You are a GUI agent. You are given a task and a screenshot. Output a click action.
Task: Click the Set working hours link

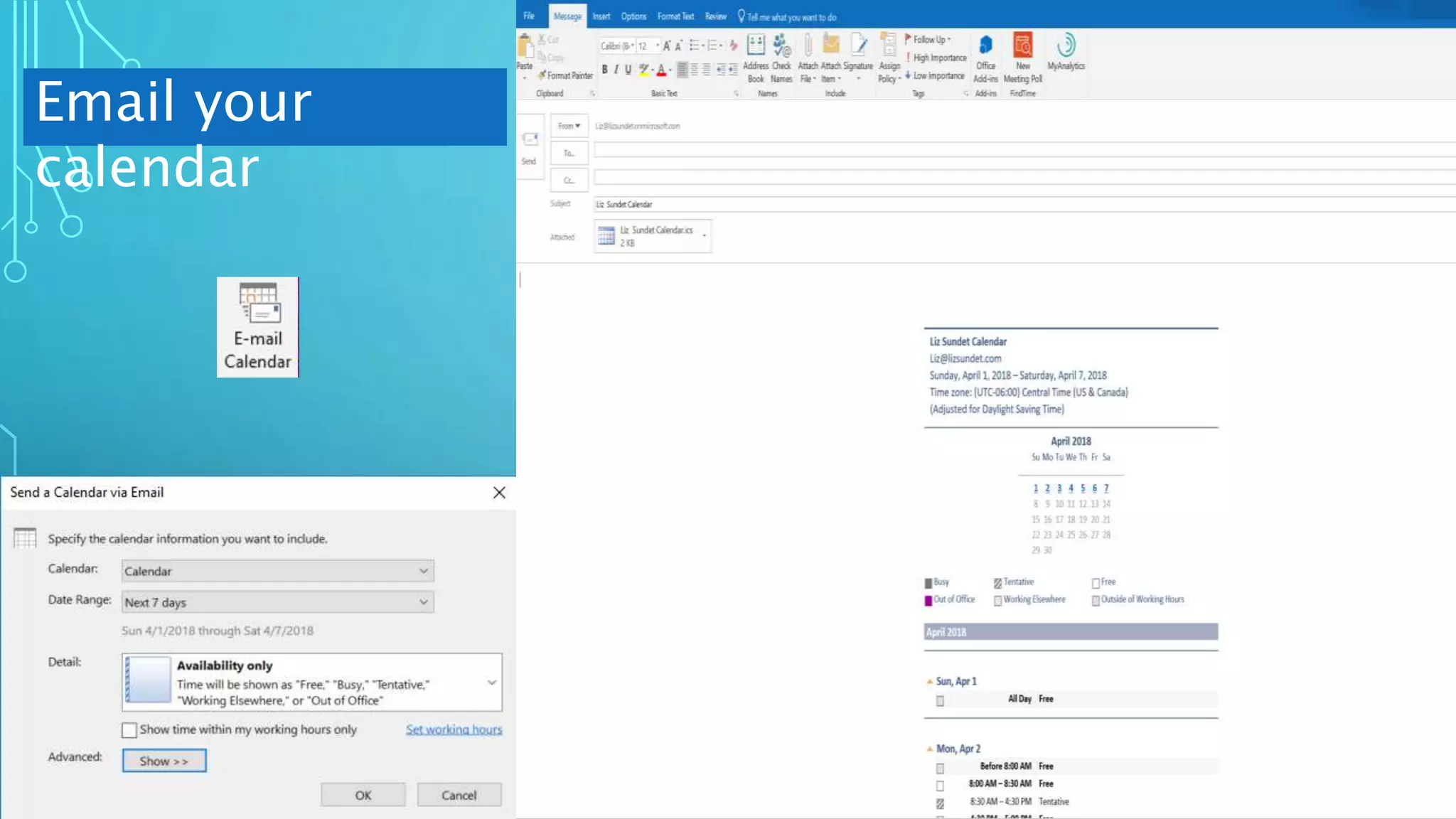(x=454, y=729)
